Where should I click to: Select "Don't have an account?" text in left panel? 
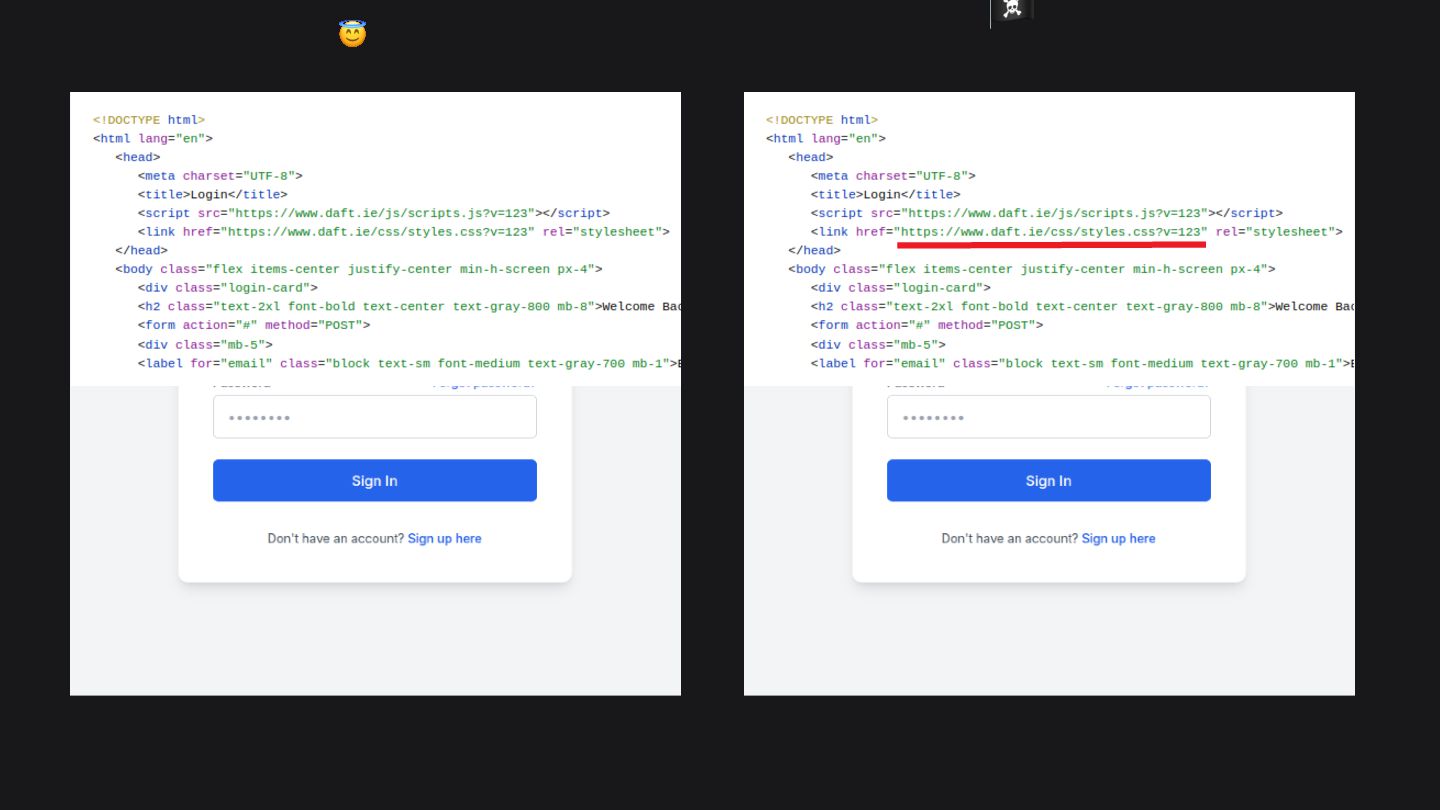point(336,538)
